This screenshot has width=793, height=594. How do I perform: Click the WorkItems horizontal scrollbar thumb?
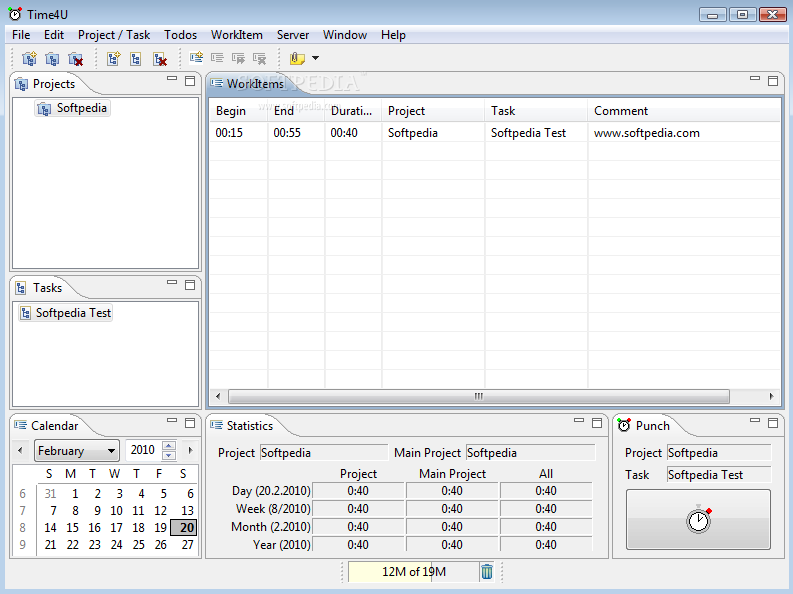[478, 396]
